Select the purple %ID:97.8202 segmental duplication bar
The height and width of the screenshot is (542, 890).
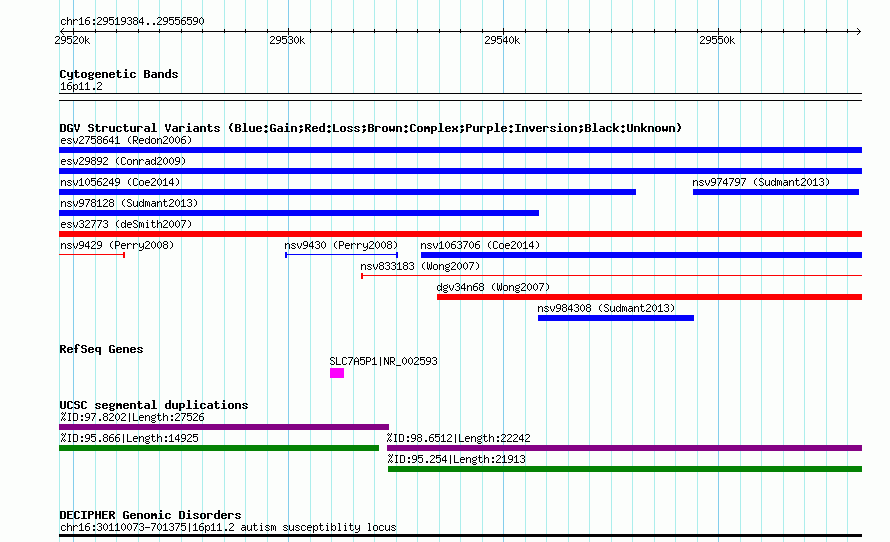[x=224, y=427]
